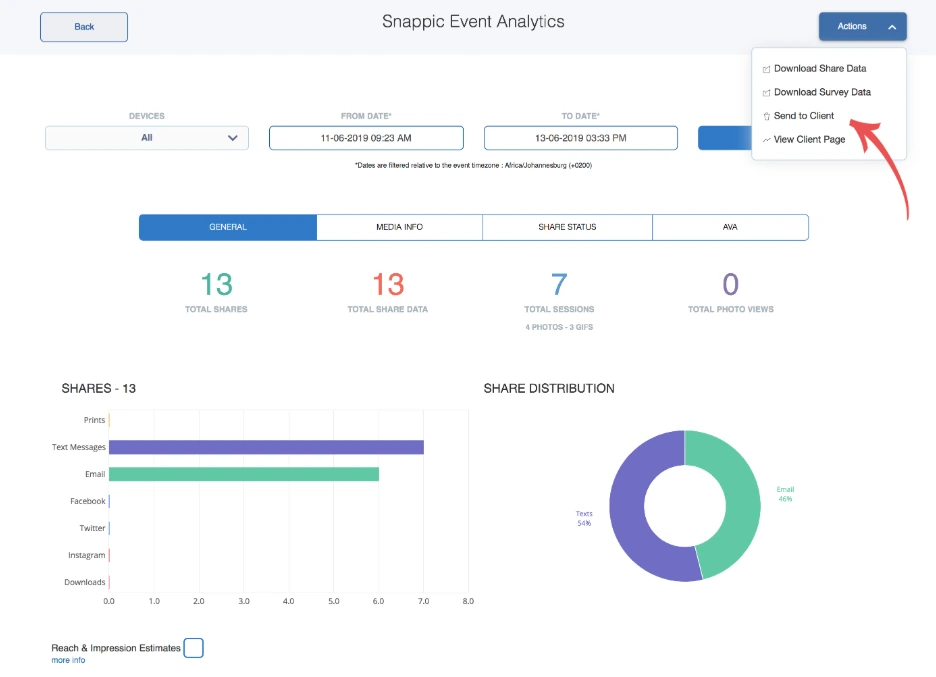The width and height of the screenshot is (936, 677).
Task: Click the Text Messages bar in chart
Action: (266, 447)
